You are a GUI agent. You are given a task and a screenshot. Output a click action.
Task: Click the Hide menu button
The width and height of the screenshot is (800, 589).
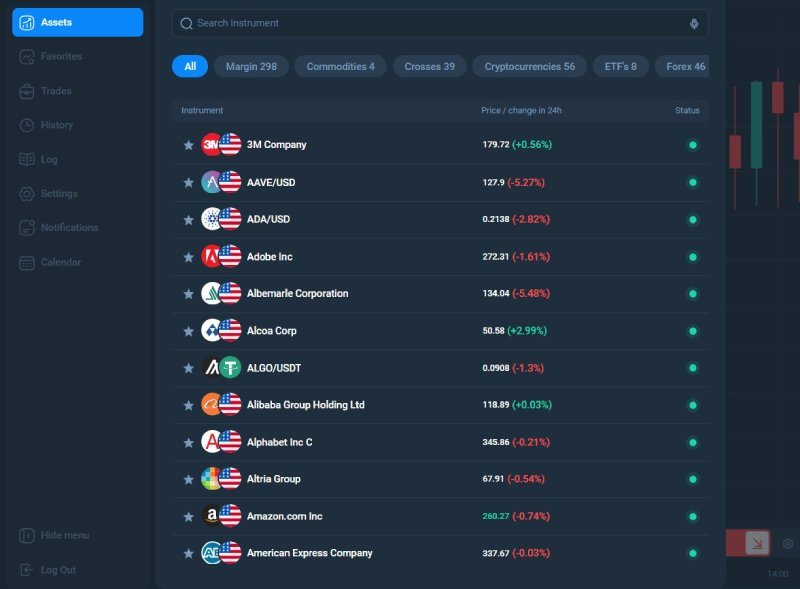[x=54, y=535]
